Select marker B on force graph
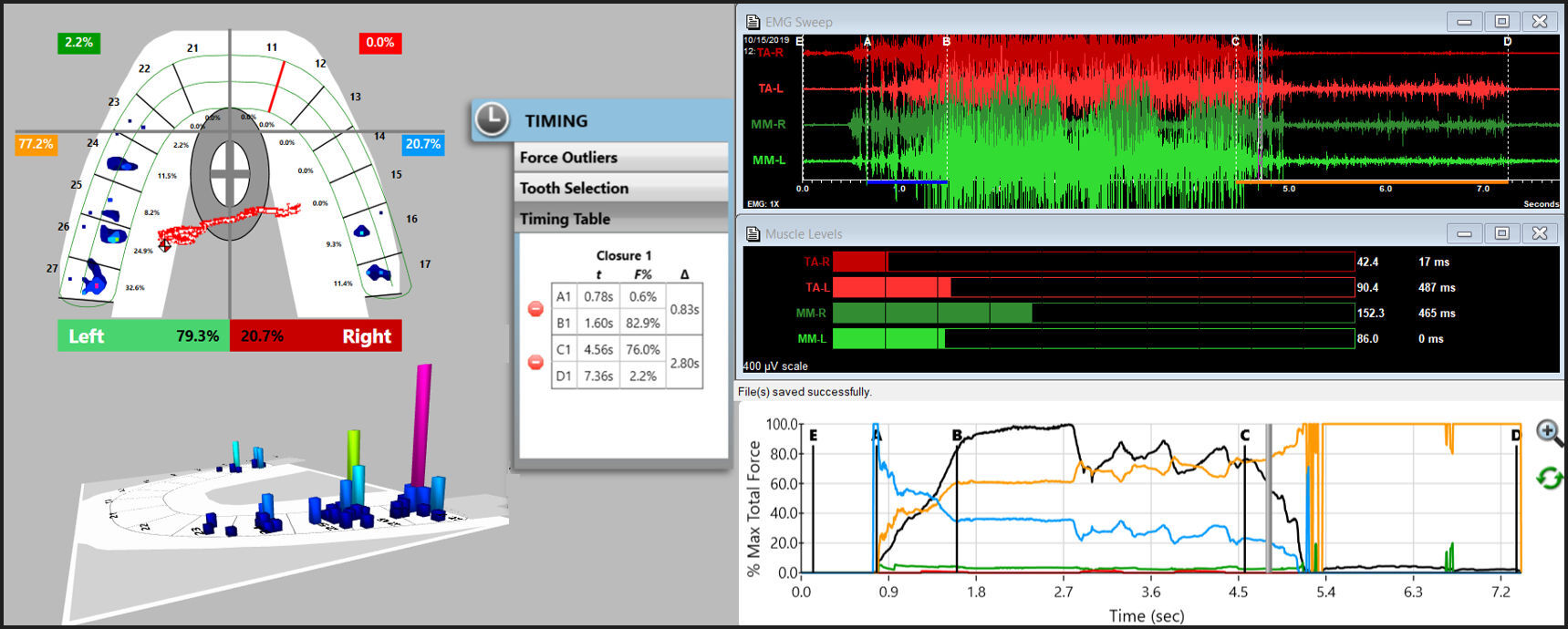This screenshot has height=629, width=1568. coord(957,436)
